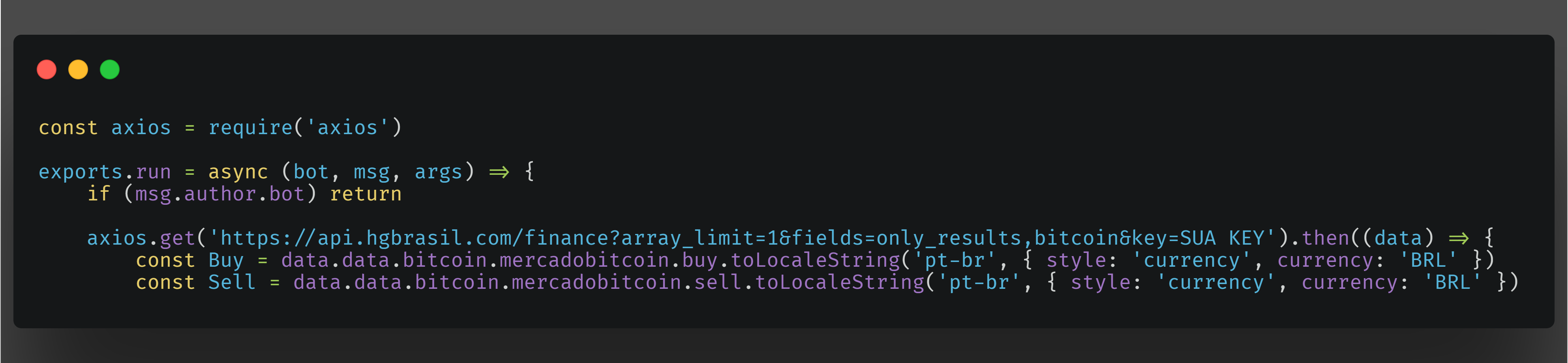Click 'msg.author.bot' in the if condition

219,194
